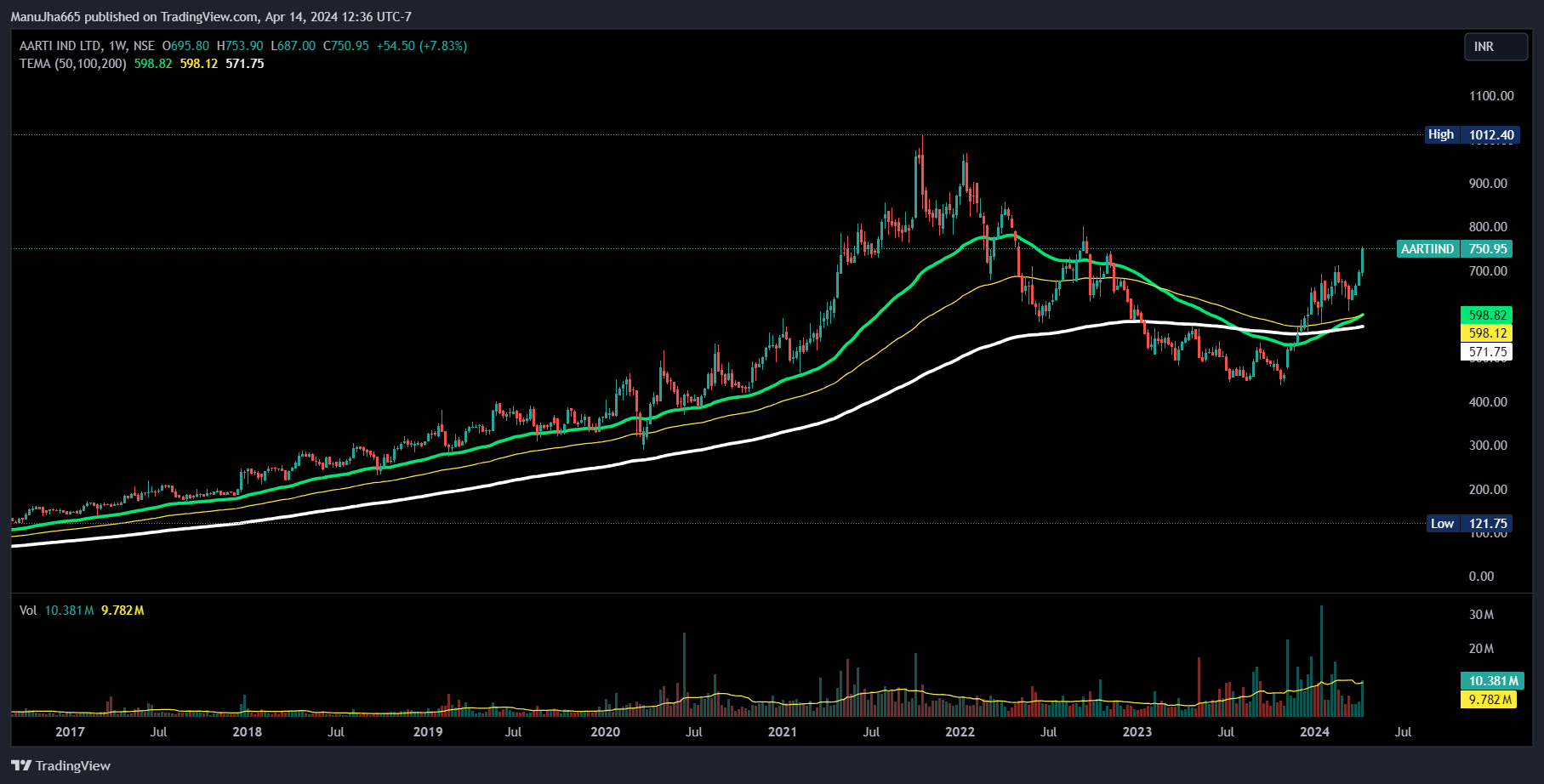The width and height of the screenshot is (1544, 784).
Task: Click the TradingView logo at bottom left
Action: 61,765
